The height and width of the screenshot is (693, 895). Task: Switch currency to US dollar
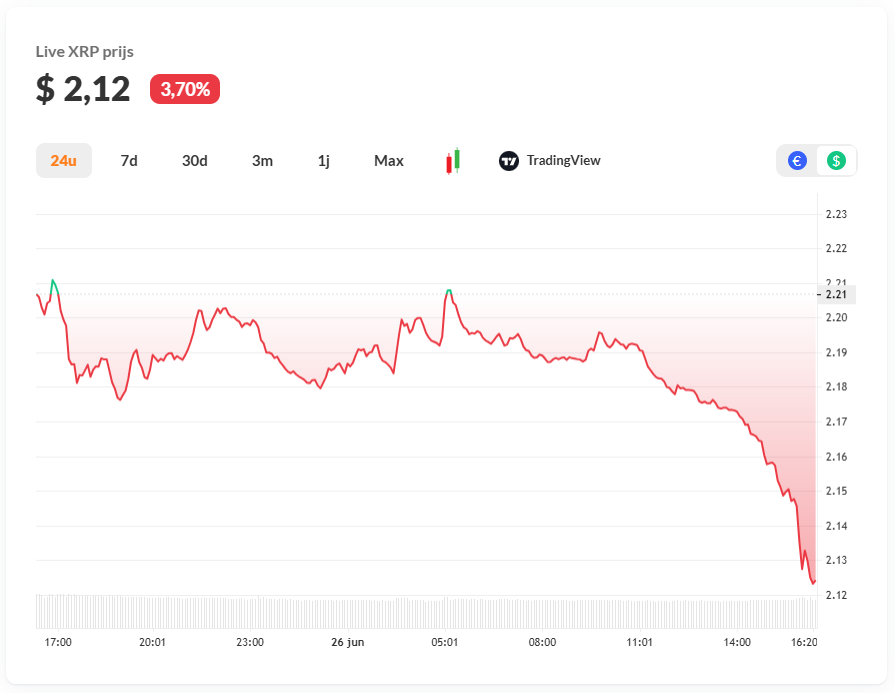tap(836, 160)
